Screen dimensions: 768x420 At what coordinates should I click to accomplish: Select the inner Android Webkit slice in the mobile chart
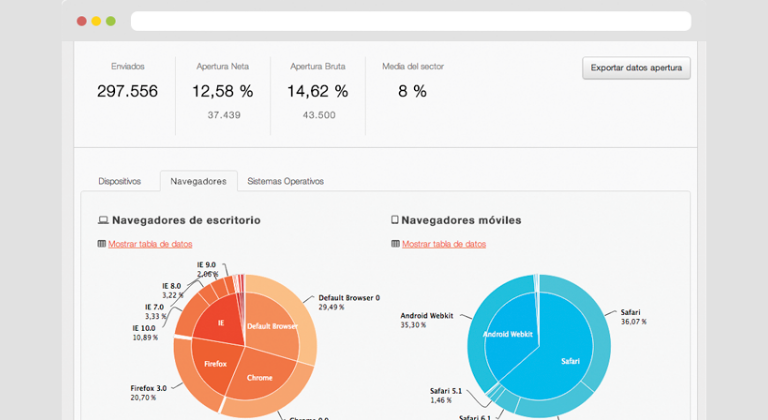pyautogui.click(x=510, y=335)
